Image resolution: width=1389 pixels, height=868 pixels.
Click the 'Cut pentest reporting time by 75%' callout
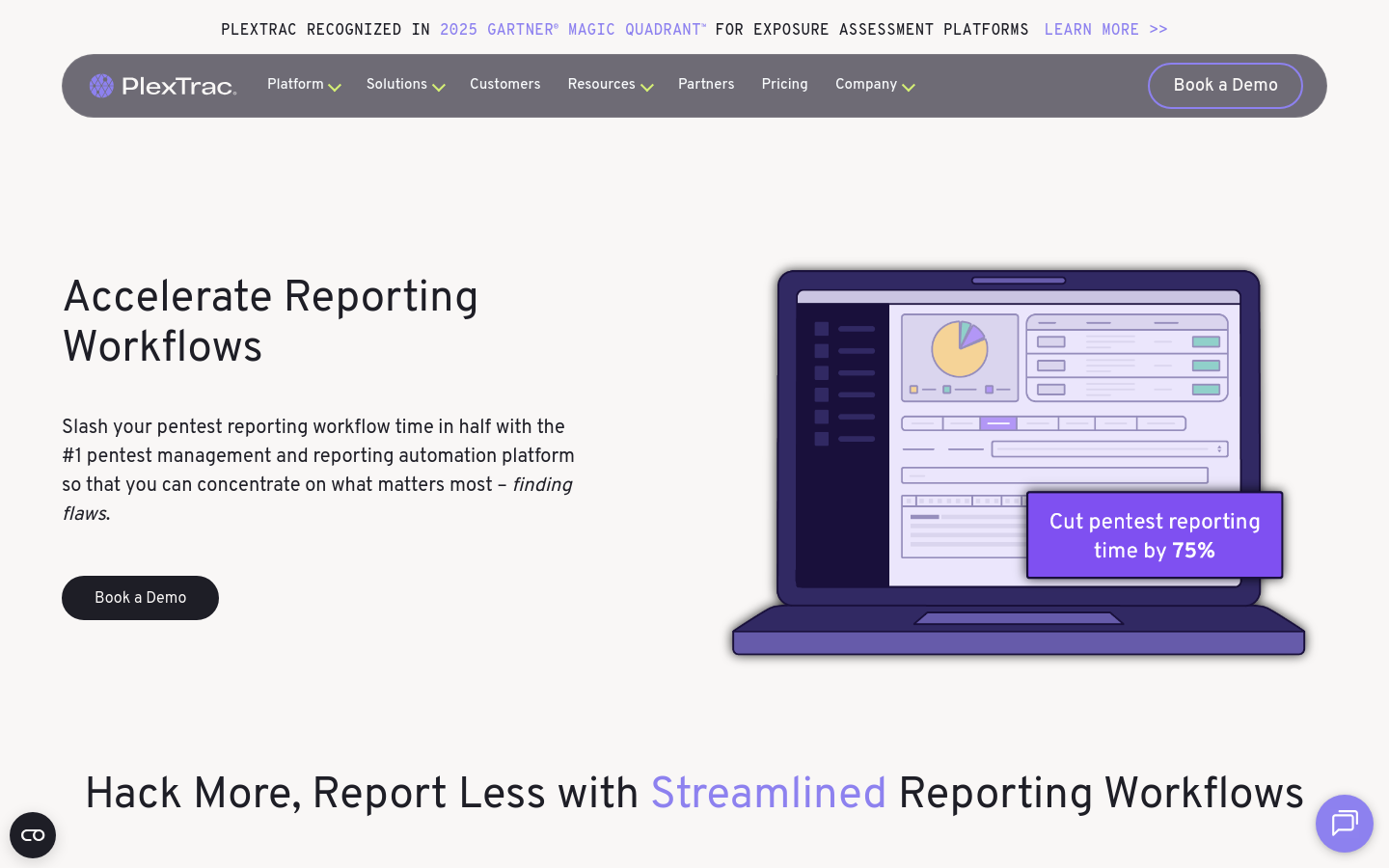point(1155,535)
